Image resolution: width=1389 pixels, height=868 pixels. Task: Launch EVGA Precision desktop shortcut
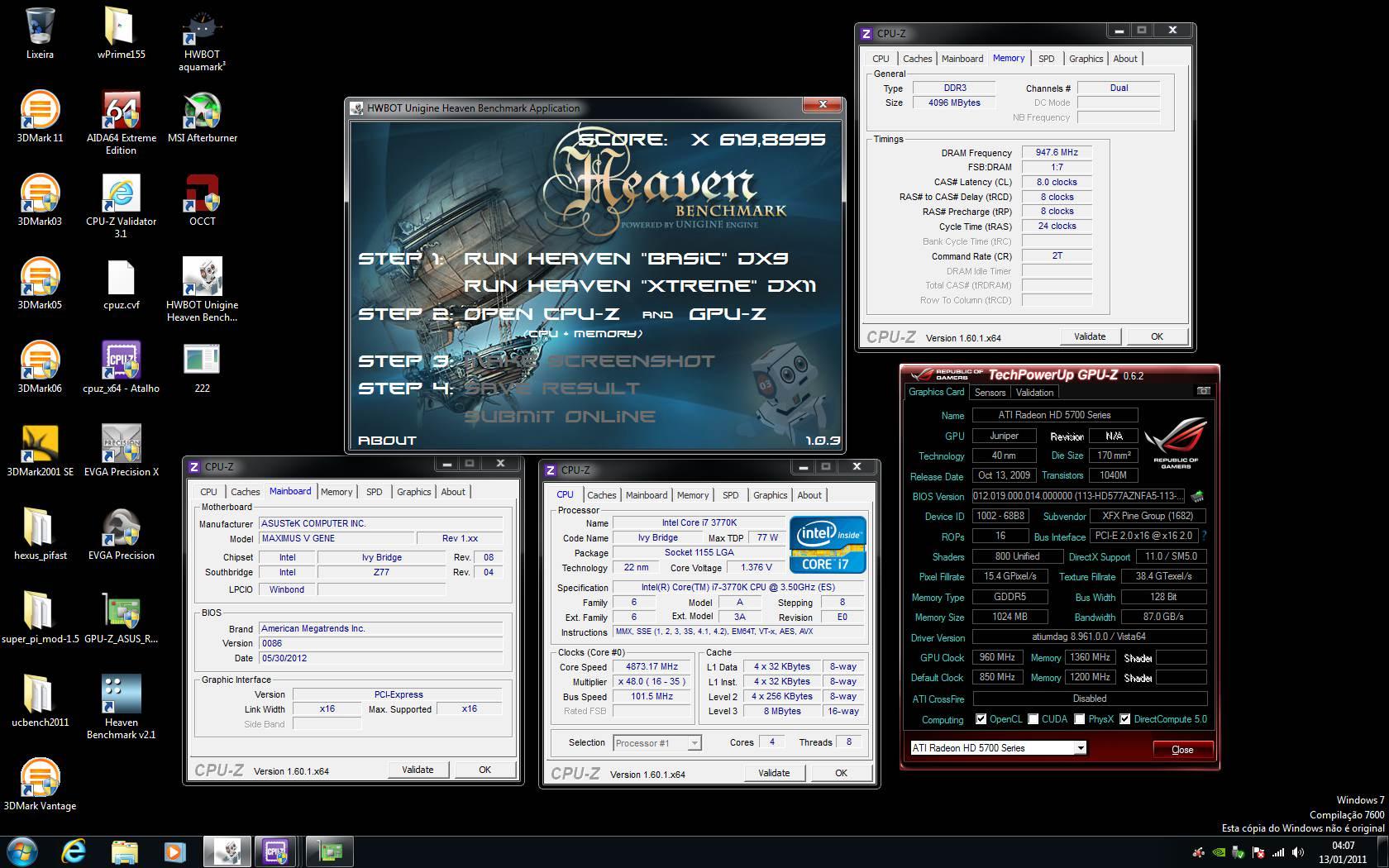point(121,534)
